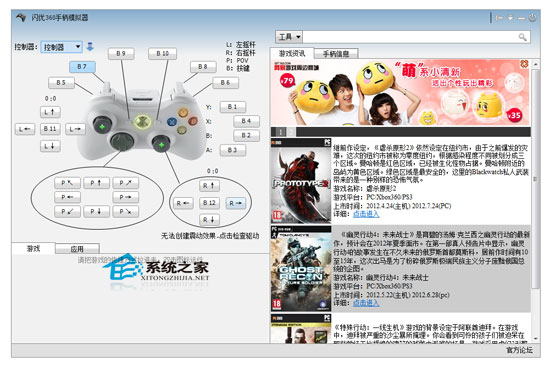
Task: Open 点击进入 link for 虐杀原形2
Action: click(x=365, y=214)
